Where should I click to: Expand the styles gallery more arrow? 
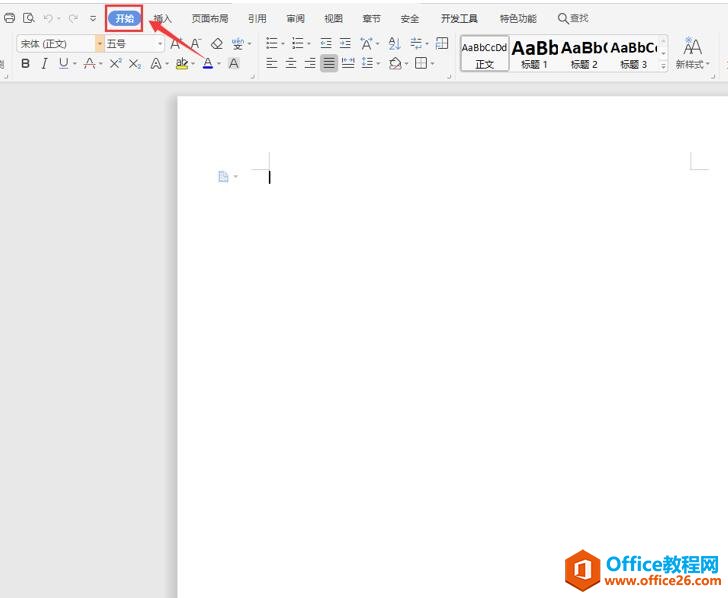click(x=663, y=66)
